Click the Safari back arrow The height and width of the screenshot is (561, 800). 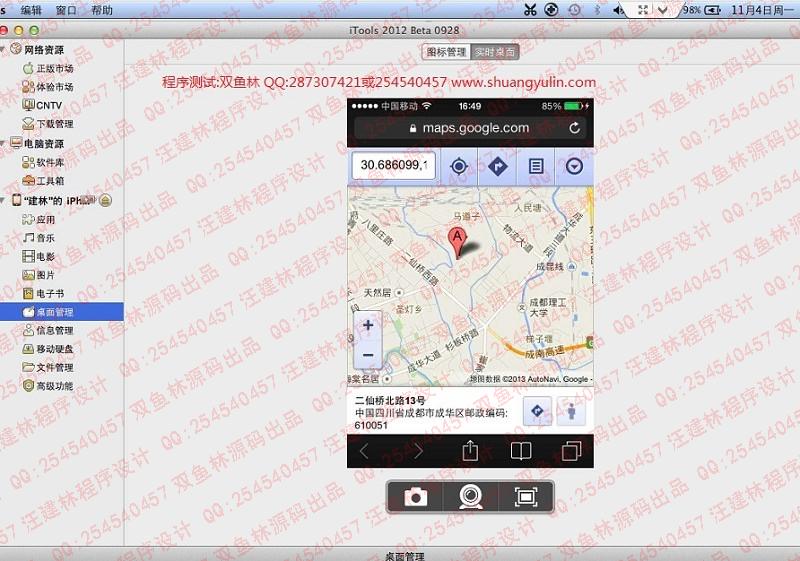[364, 451]
